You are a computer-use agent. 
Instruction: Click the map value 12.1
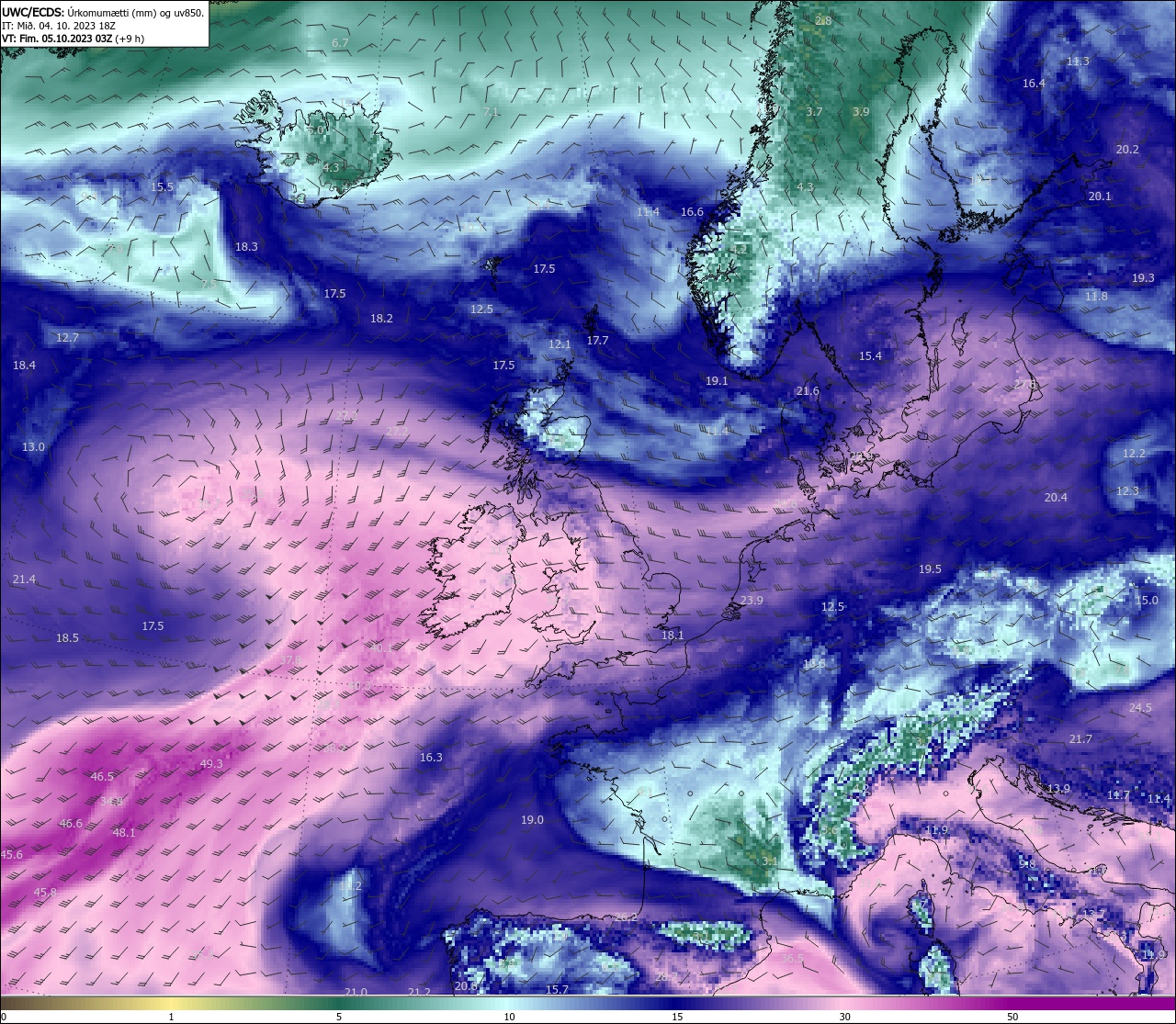tap(560, 345)
